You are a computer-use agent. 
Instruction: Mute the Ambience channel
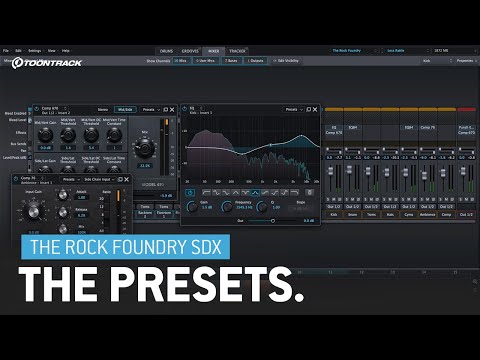428,199
